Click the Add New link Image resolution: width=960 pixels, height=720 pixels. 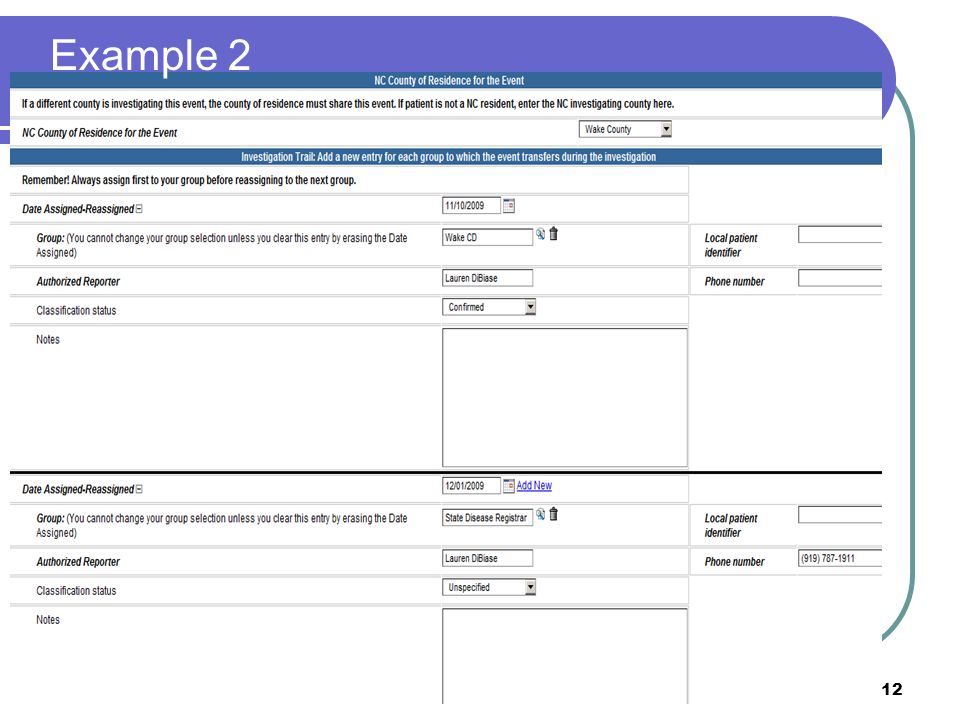pos(534,486)
